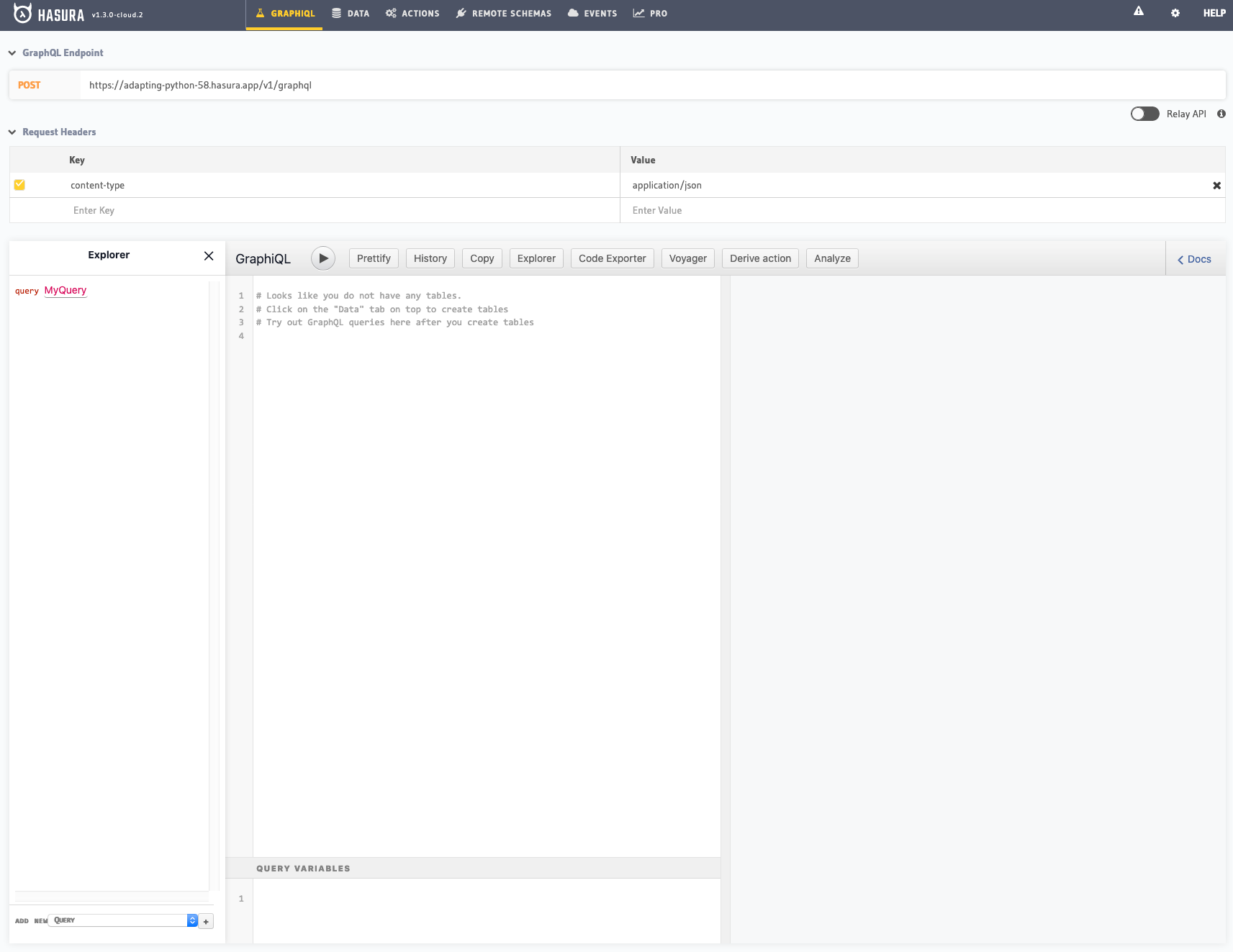Viewport: 1233px width, 952px height.
Task: Open the Help menu
Action: tap(1214, 13)
